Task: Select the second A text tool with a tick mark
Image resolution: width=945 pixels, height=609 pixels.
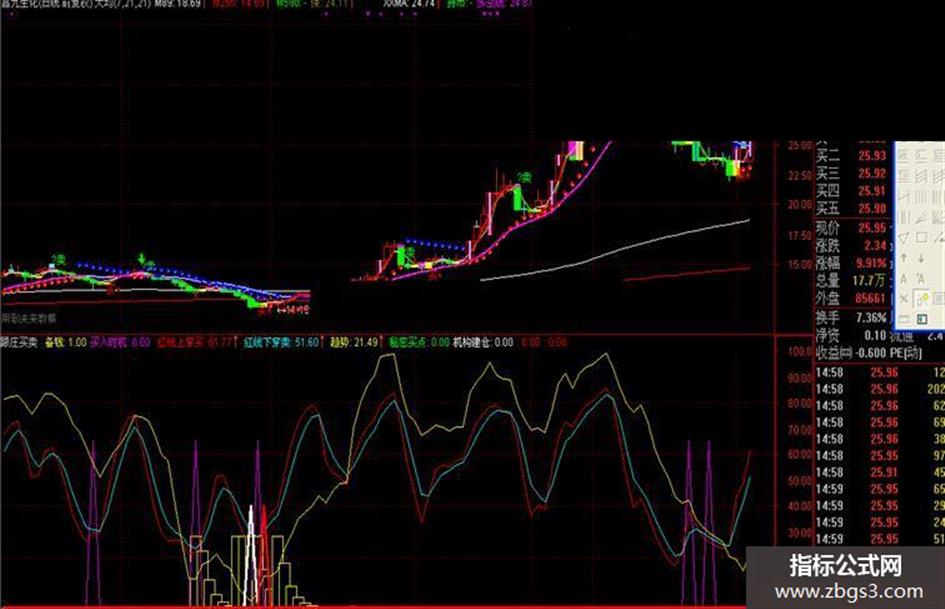Action: (920, 279)
